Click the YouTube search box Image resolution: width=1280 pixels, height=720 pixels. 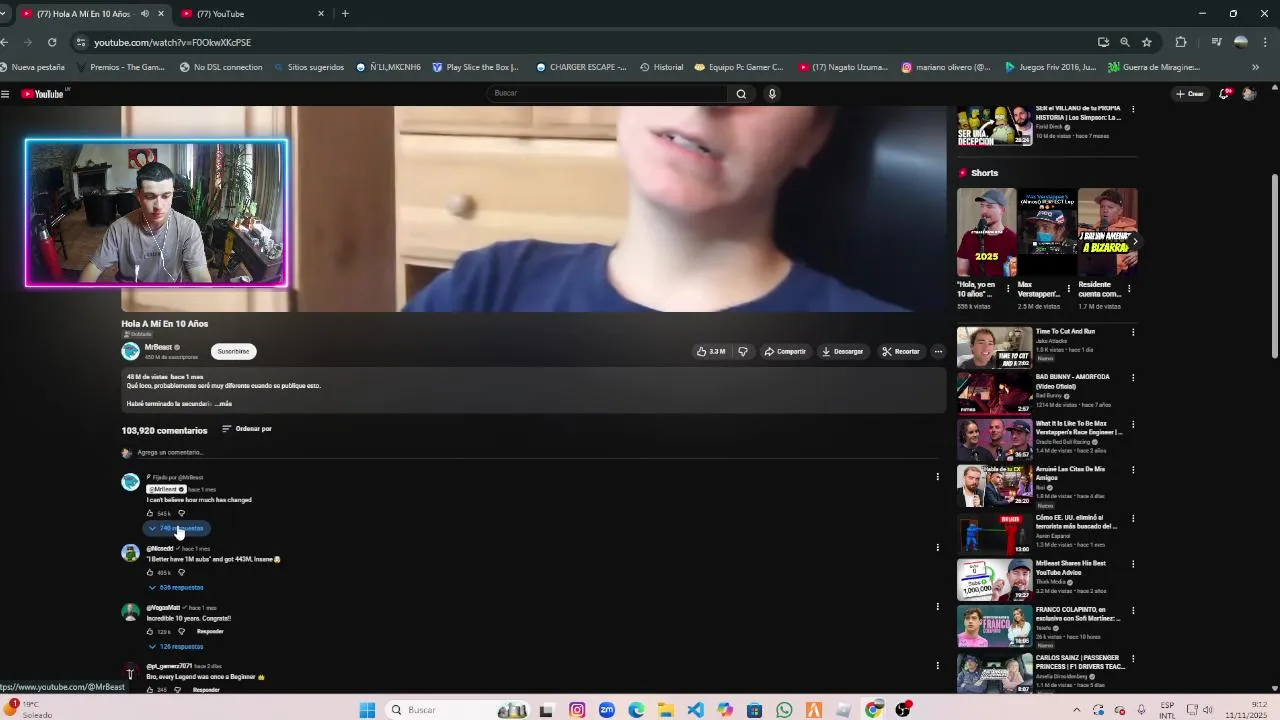tap(608, 93)
